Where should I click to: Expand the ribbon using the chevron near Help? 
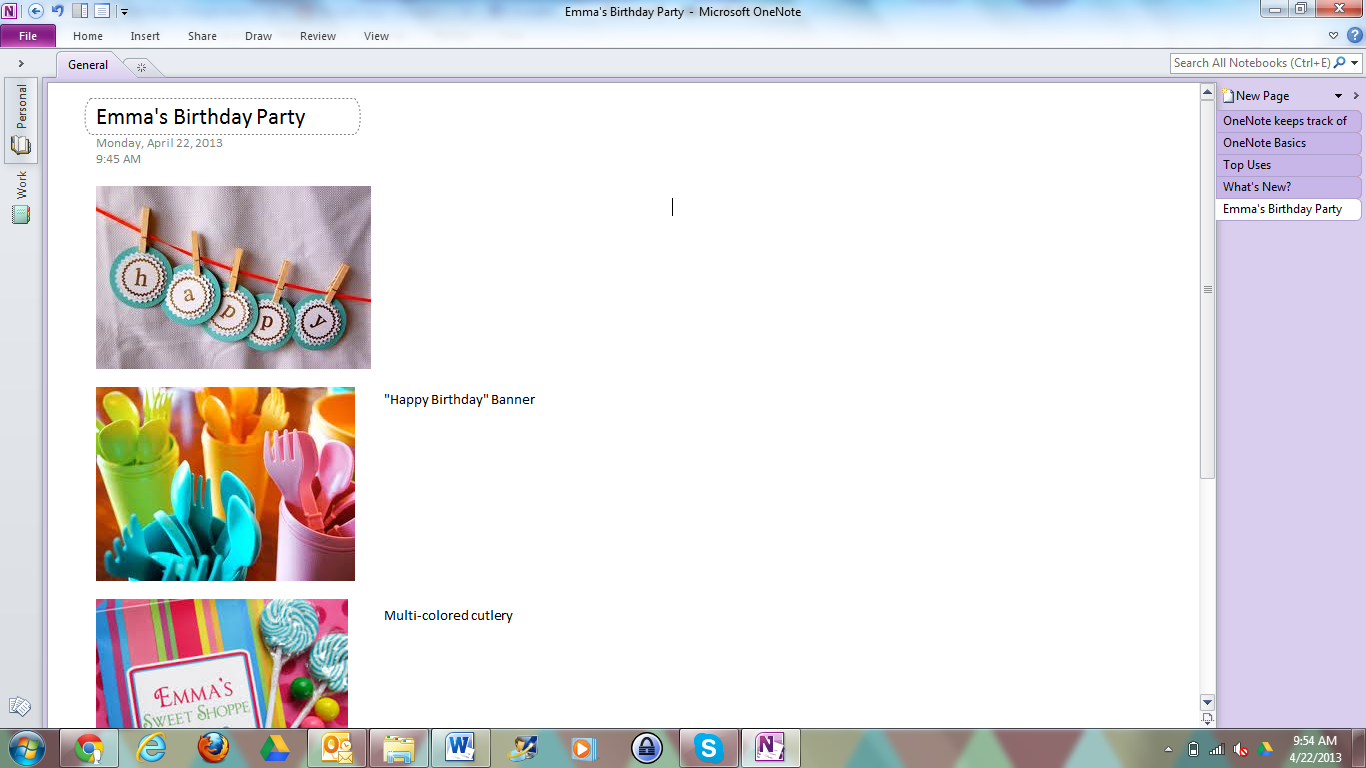pos(1333,35)
